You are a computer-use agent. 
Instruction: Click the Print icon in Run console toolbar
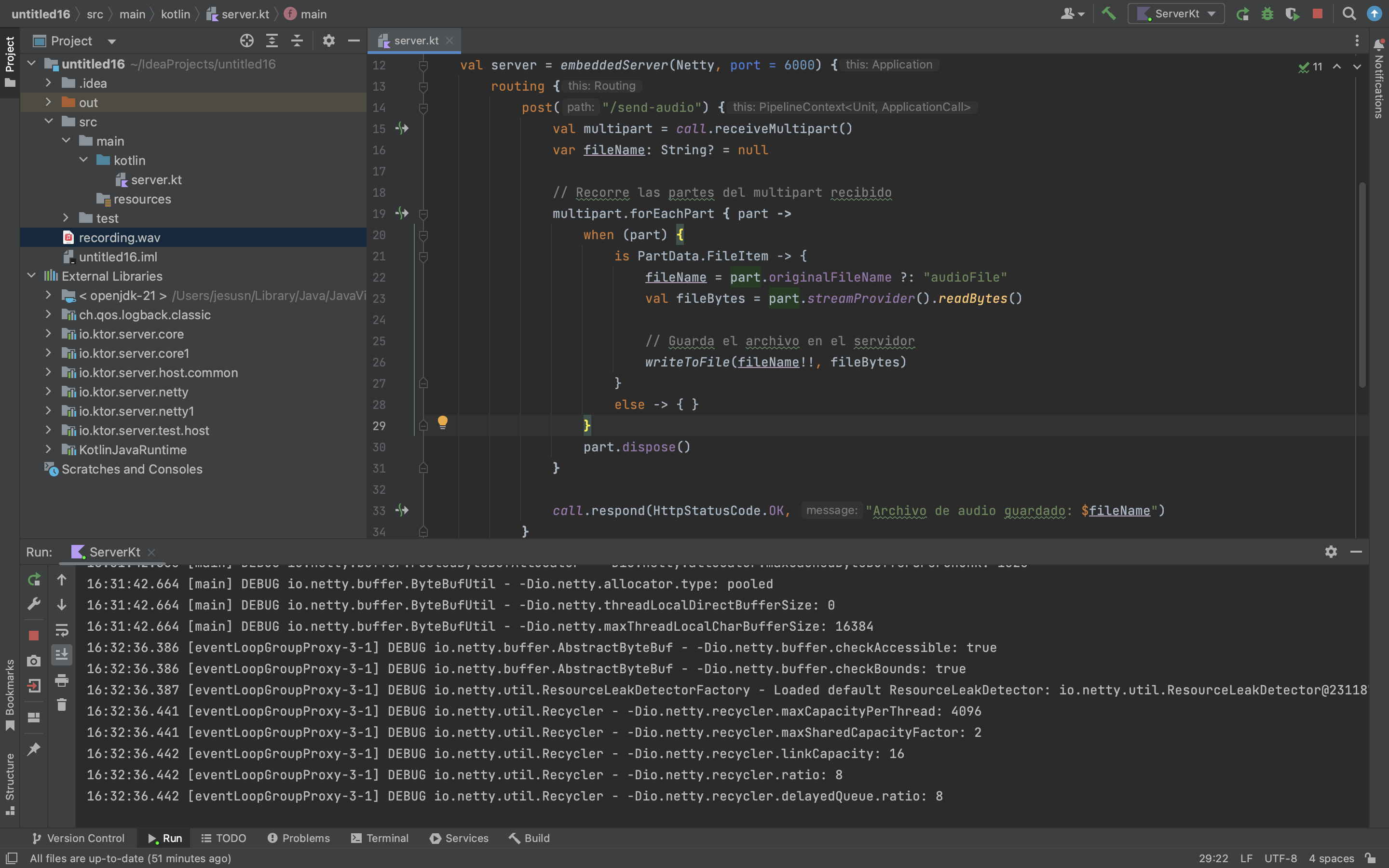click(x=62, y=680)
